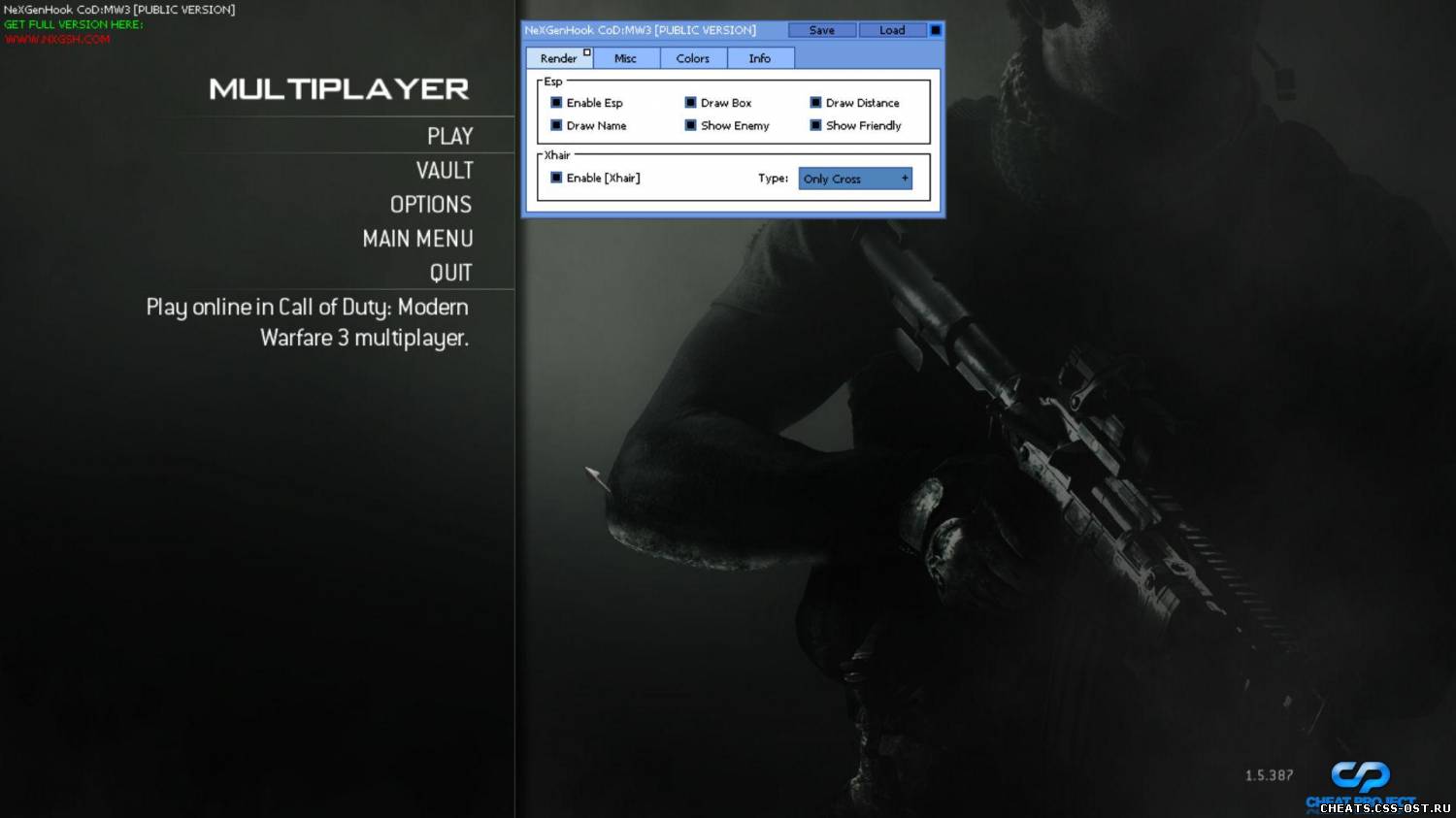This screenshot has width=1456, height=818.
Task: Open the VAULT menu entry
Action: click(x=445, y=171)
